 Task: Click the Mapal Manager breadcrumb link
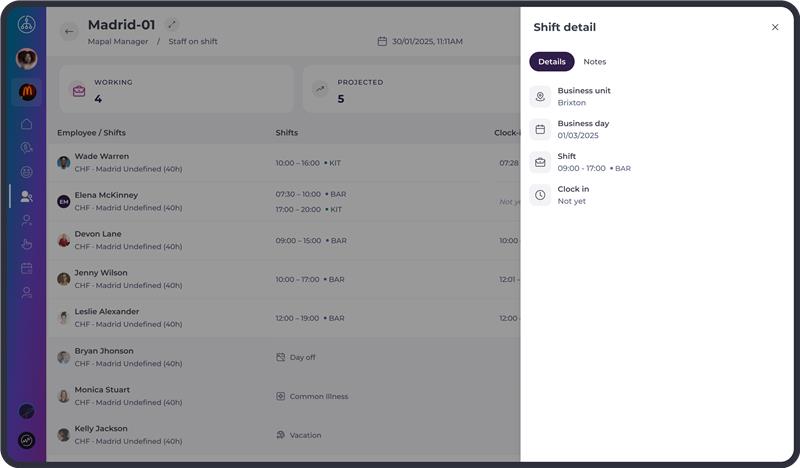(118, 42)
